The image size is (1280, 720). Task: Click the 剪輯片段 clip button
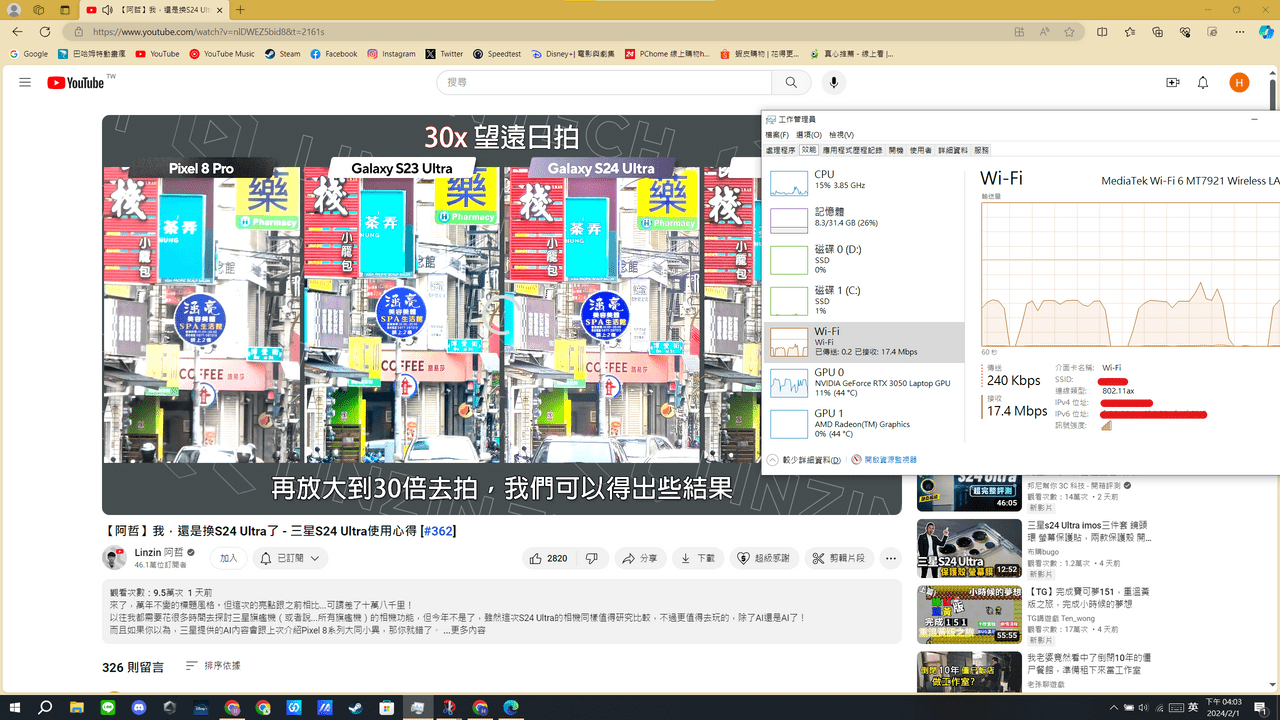pyautogui.click(x=838, y=558)
